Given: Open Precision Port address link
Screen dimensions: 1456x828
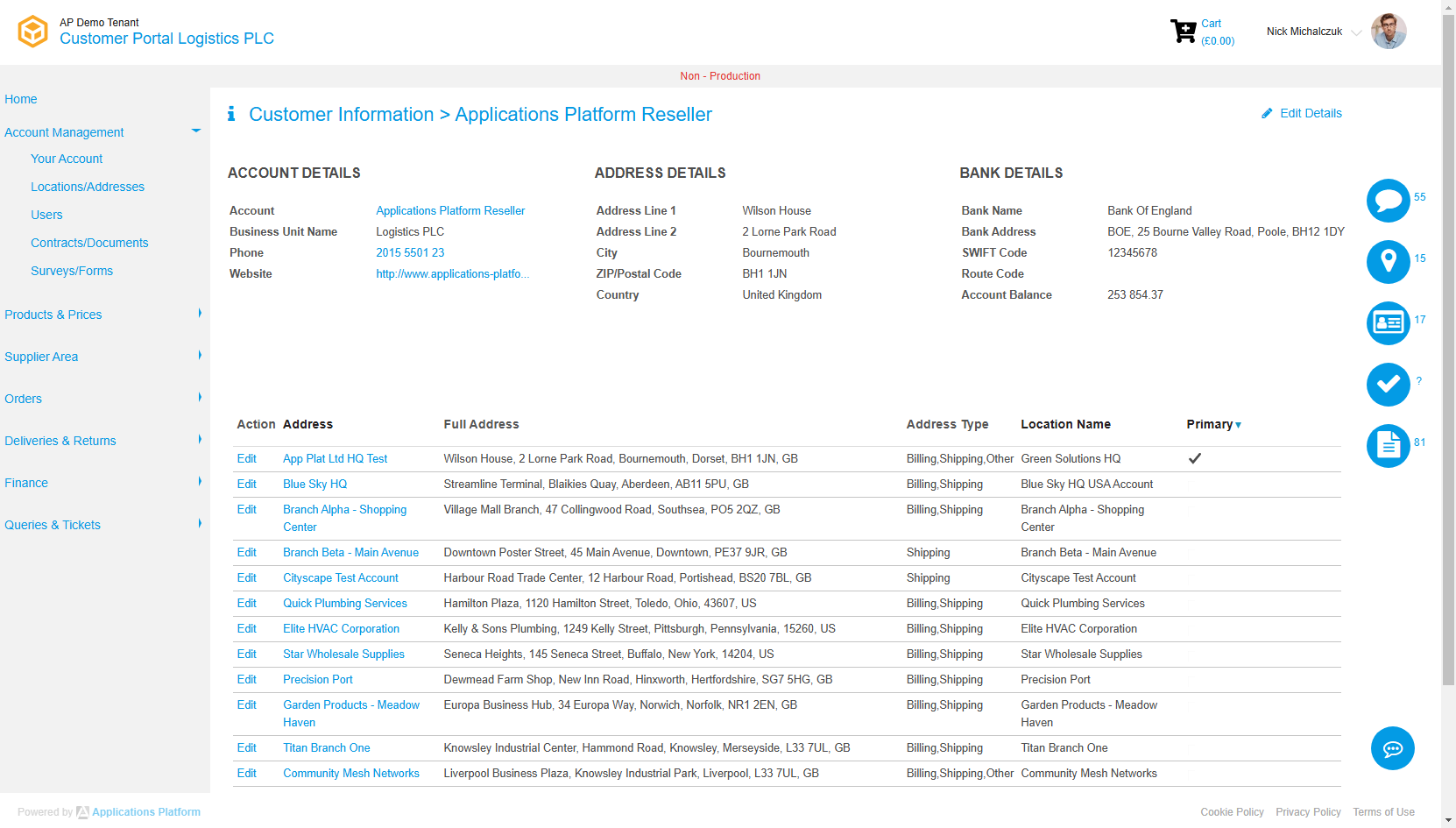Looking at the screenshot, I should [317, 679].
